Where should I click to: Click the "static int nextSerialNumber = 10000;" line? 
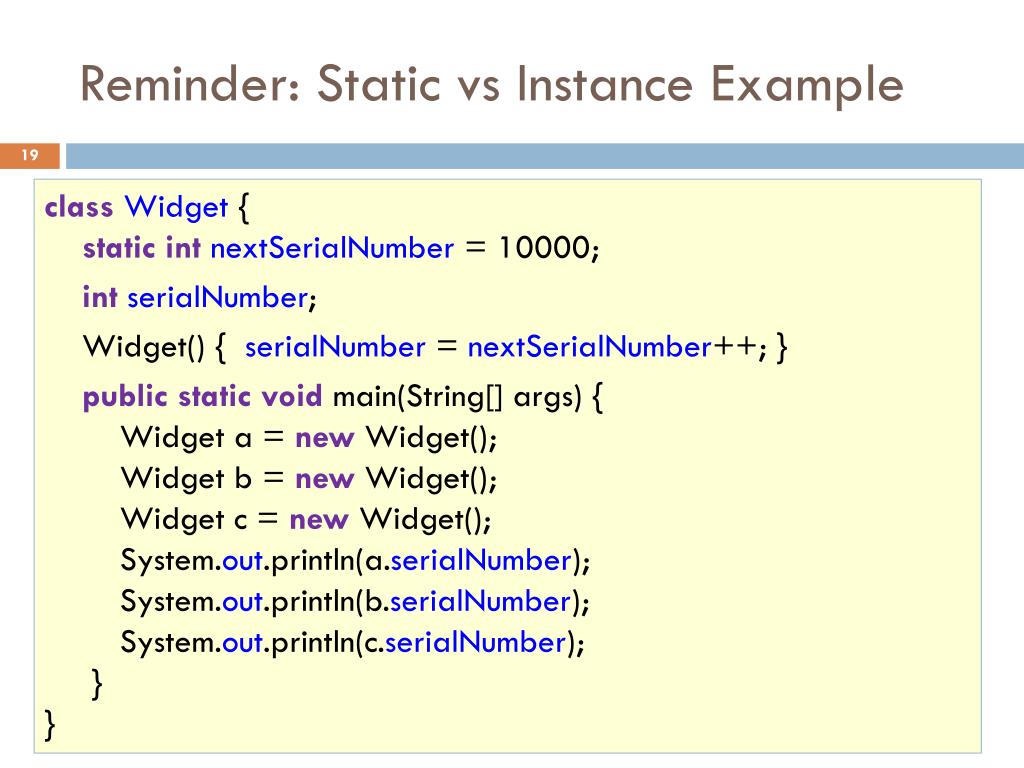[x=341, y=248]
